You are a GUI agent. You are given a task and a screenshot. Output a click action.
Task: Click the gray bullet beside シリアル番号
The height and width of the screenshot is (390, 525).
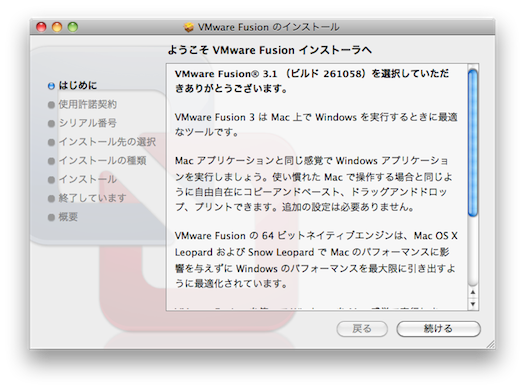click(51, 124)
